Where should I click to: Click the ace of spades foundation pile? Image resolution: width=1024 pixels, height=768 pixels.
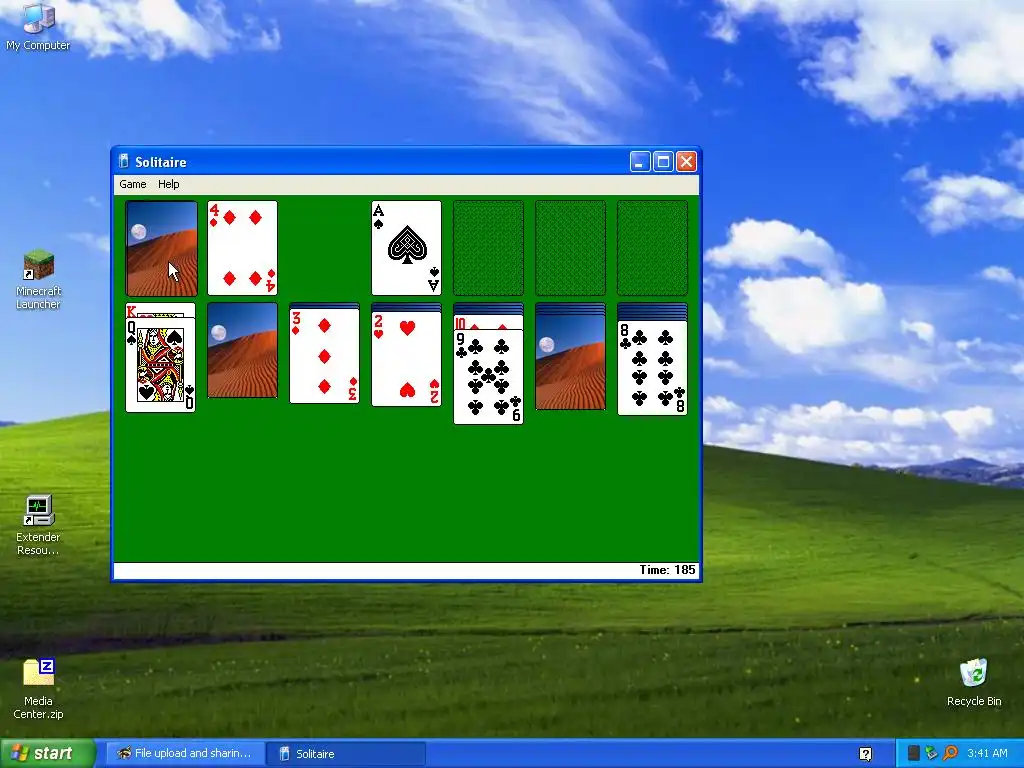click(x=406, y=248)
